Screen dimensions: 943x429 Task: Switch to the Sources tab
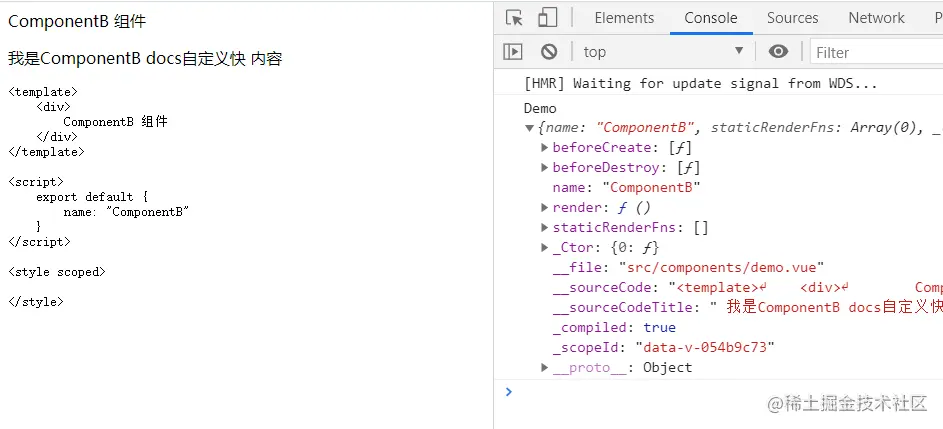(x=792, y=18)
